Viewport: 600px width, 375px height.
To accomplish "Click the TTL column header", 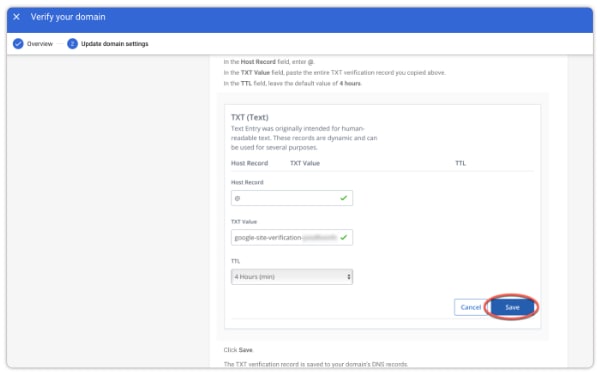I will pyautogui.click(x=460, y=163).
